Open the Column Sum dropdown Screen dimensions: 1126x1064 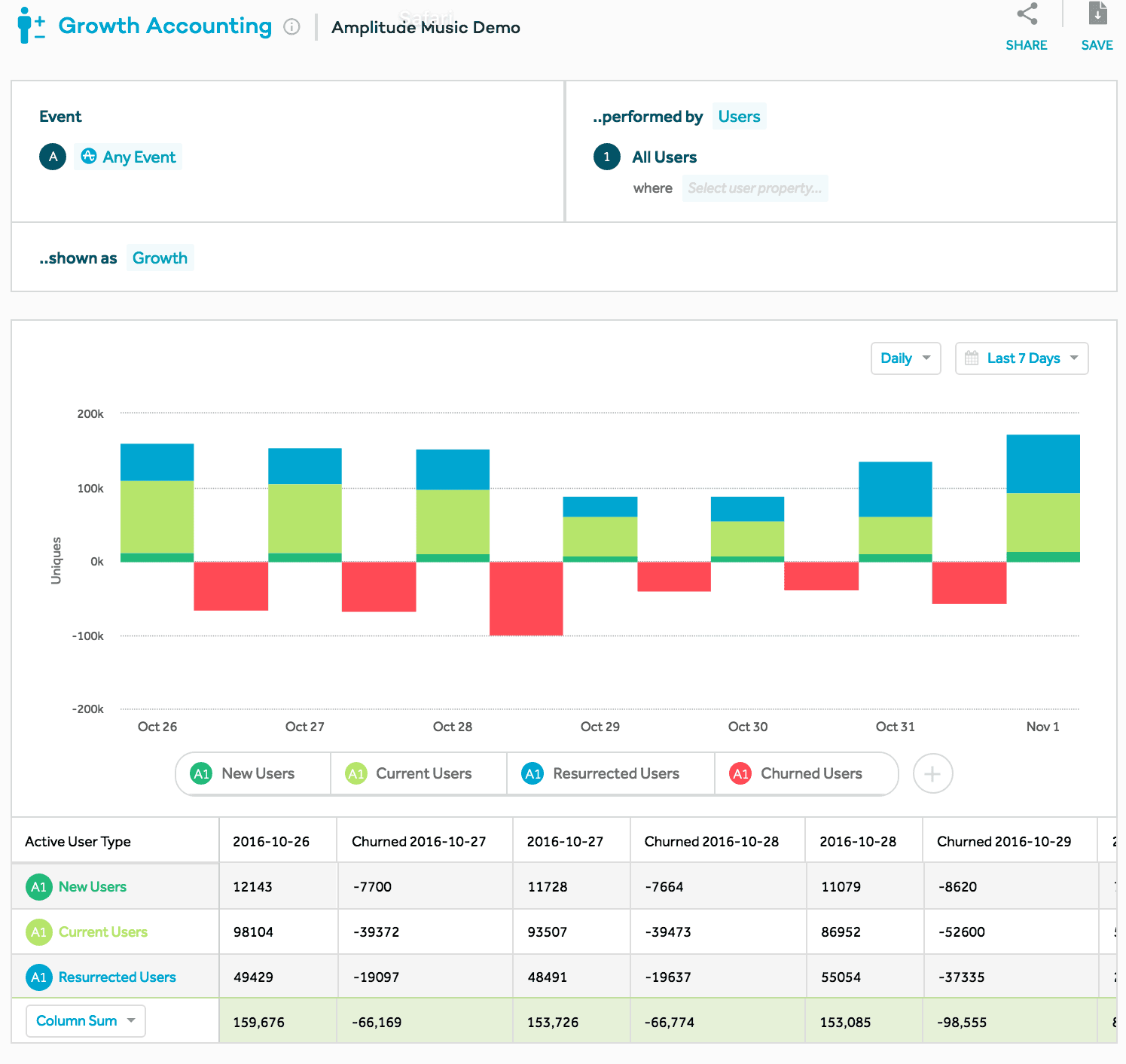[x=85, y=1020]
